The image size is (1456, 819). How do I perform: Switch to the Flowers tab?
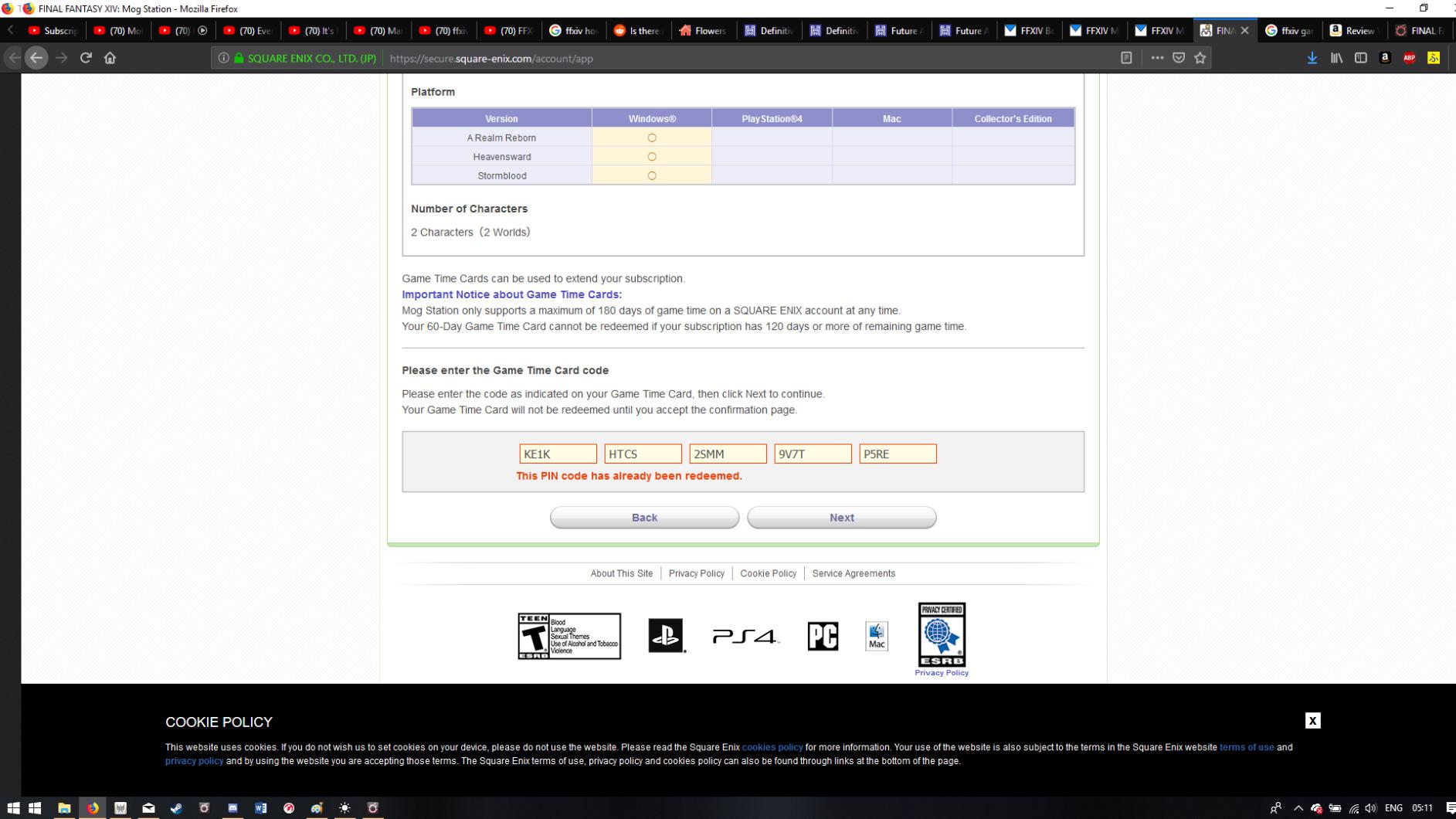[703, 31]
